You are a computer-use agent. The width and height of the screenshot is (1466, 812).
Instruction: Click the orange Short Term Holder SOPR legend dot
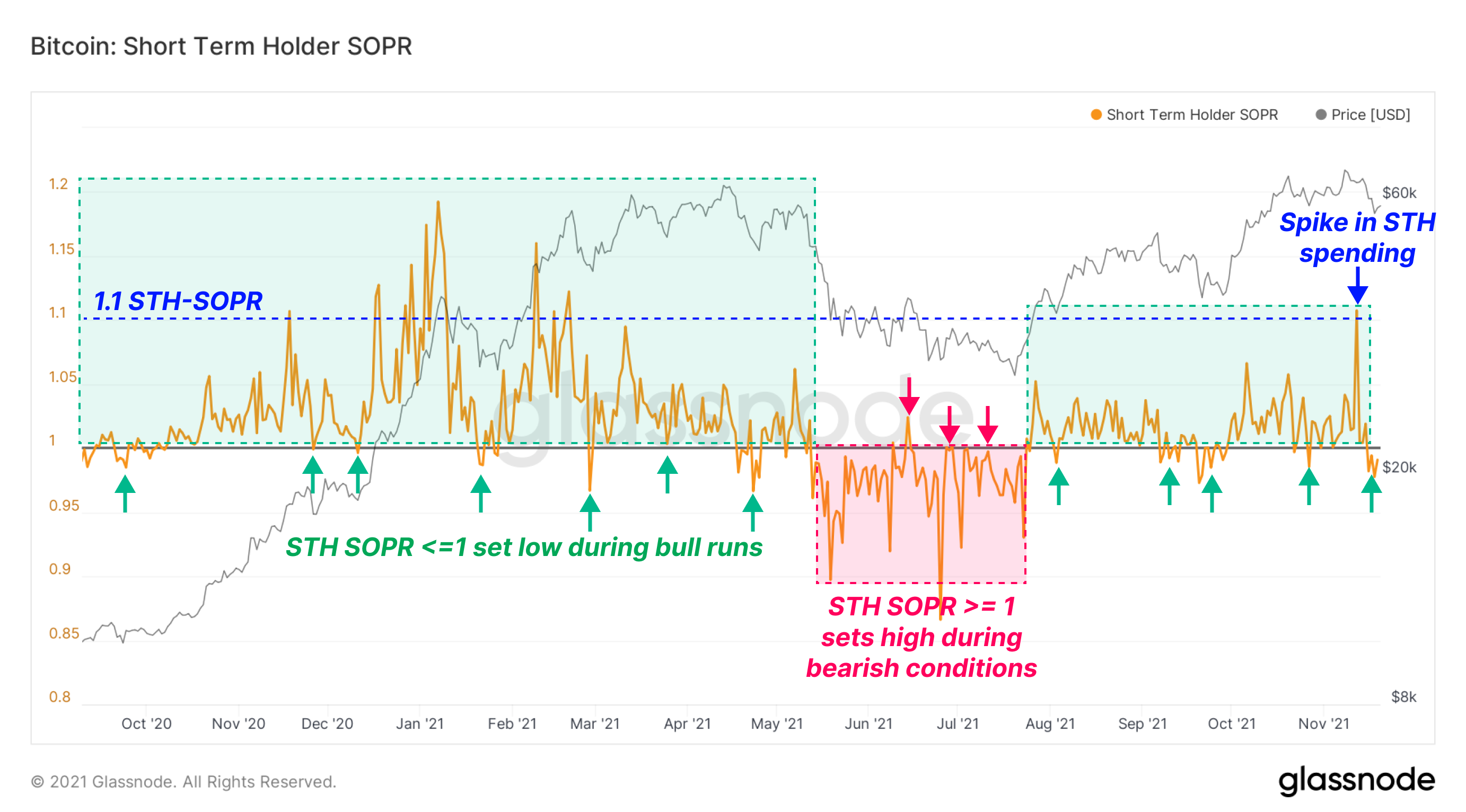point(1095,115)
